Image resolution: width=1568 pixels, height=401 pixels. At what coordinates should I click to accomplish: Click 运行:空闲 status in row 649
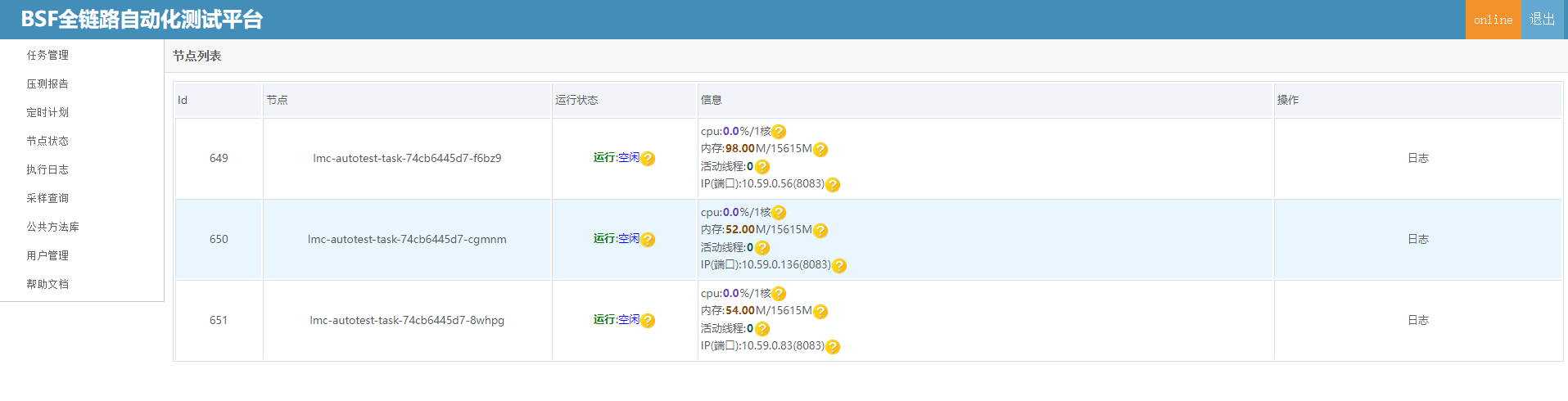617,157
